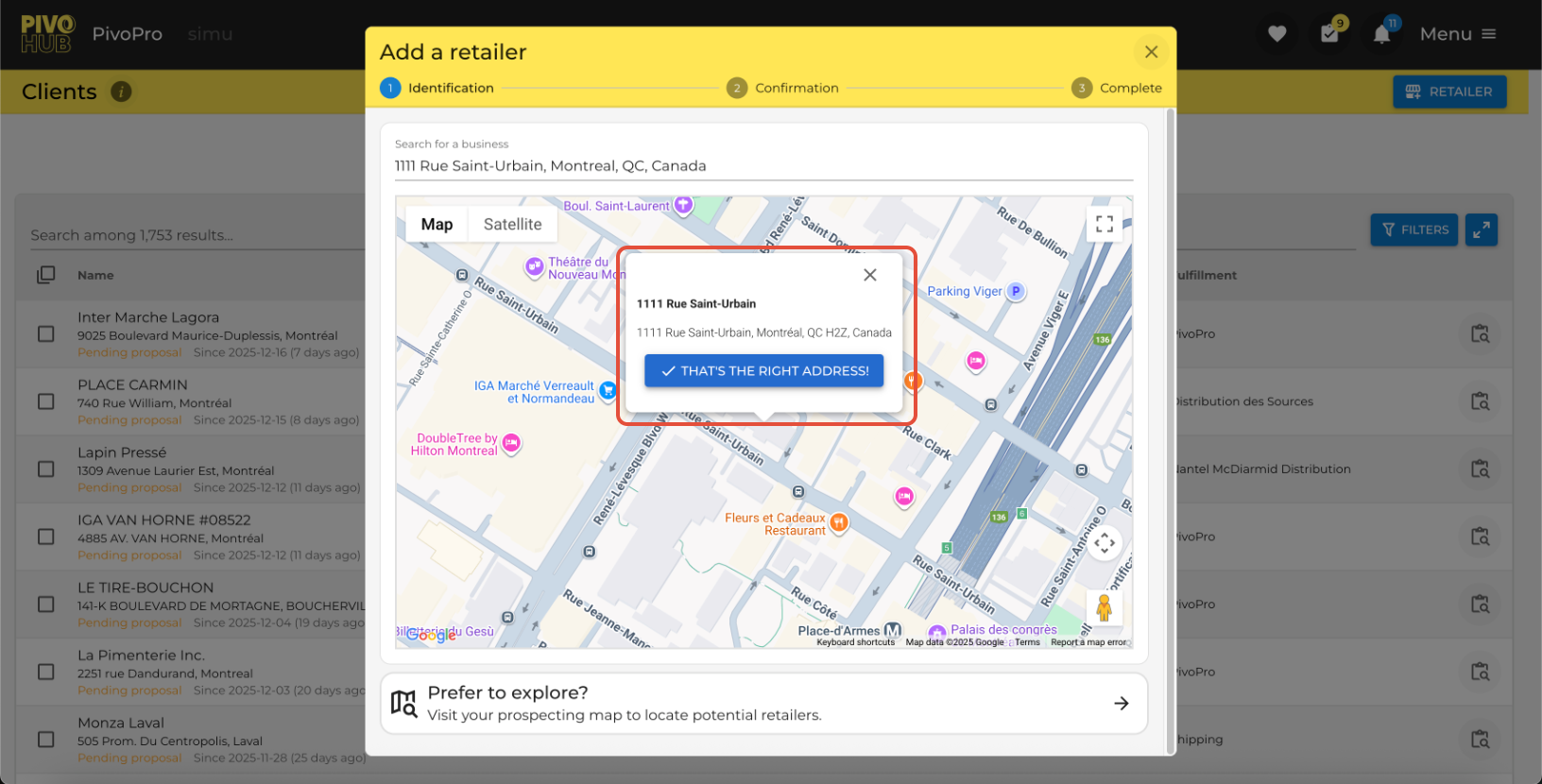This screenshot has height=784, width=1542.
Task: Check the Monza Laval row
Action: click(x=45, y=739)
